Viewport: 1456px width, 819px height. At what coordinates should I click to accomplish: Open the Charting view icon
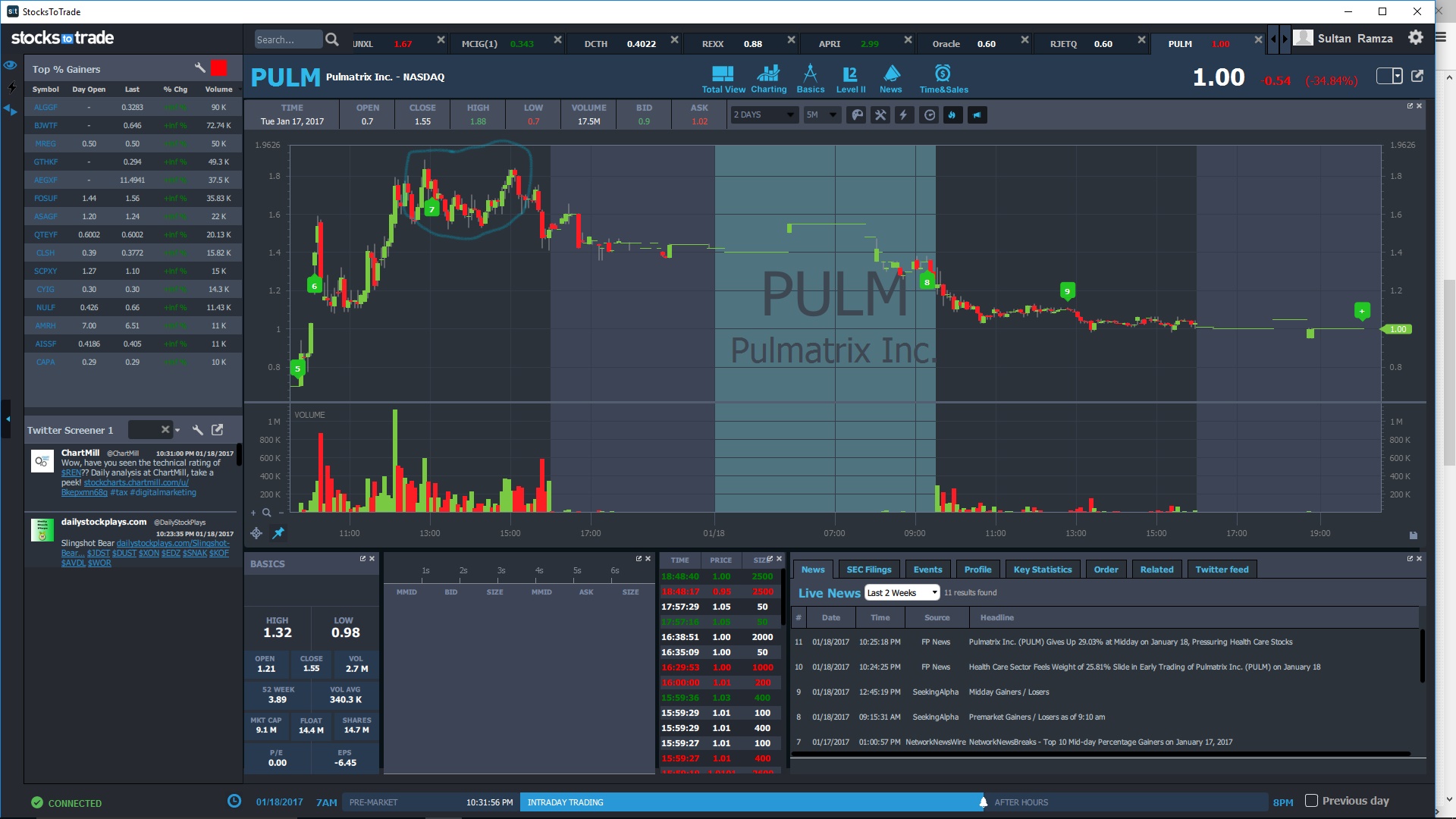click(x=768, y=74)
